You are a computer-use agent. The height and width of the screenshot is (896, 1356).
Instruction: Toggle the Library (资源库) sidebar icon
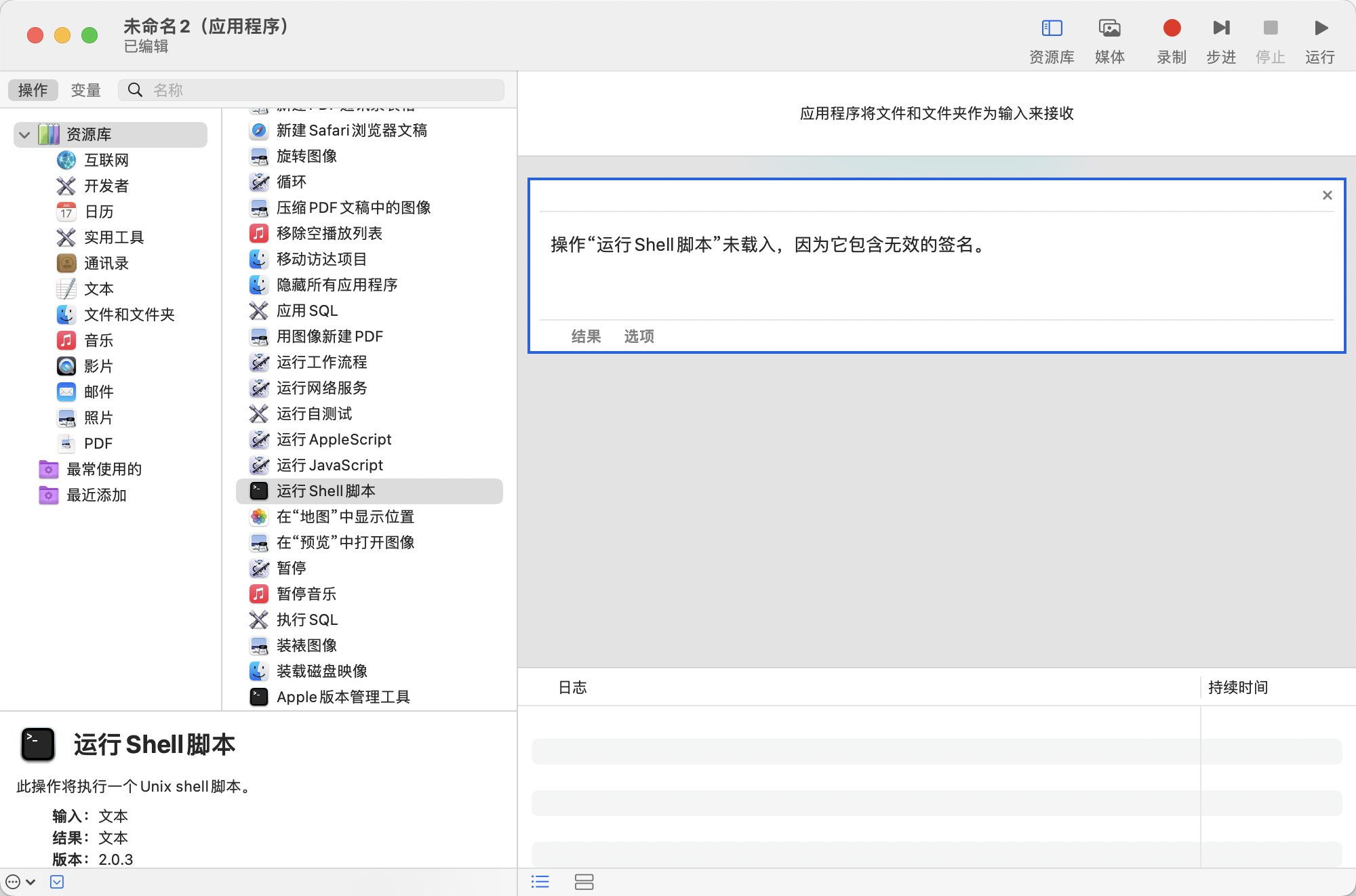click(x=1051, y=28)
